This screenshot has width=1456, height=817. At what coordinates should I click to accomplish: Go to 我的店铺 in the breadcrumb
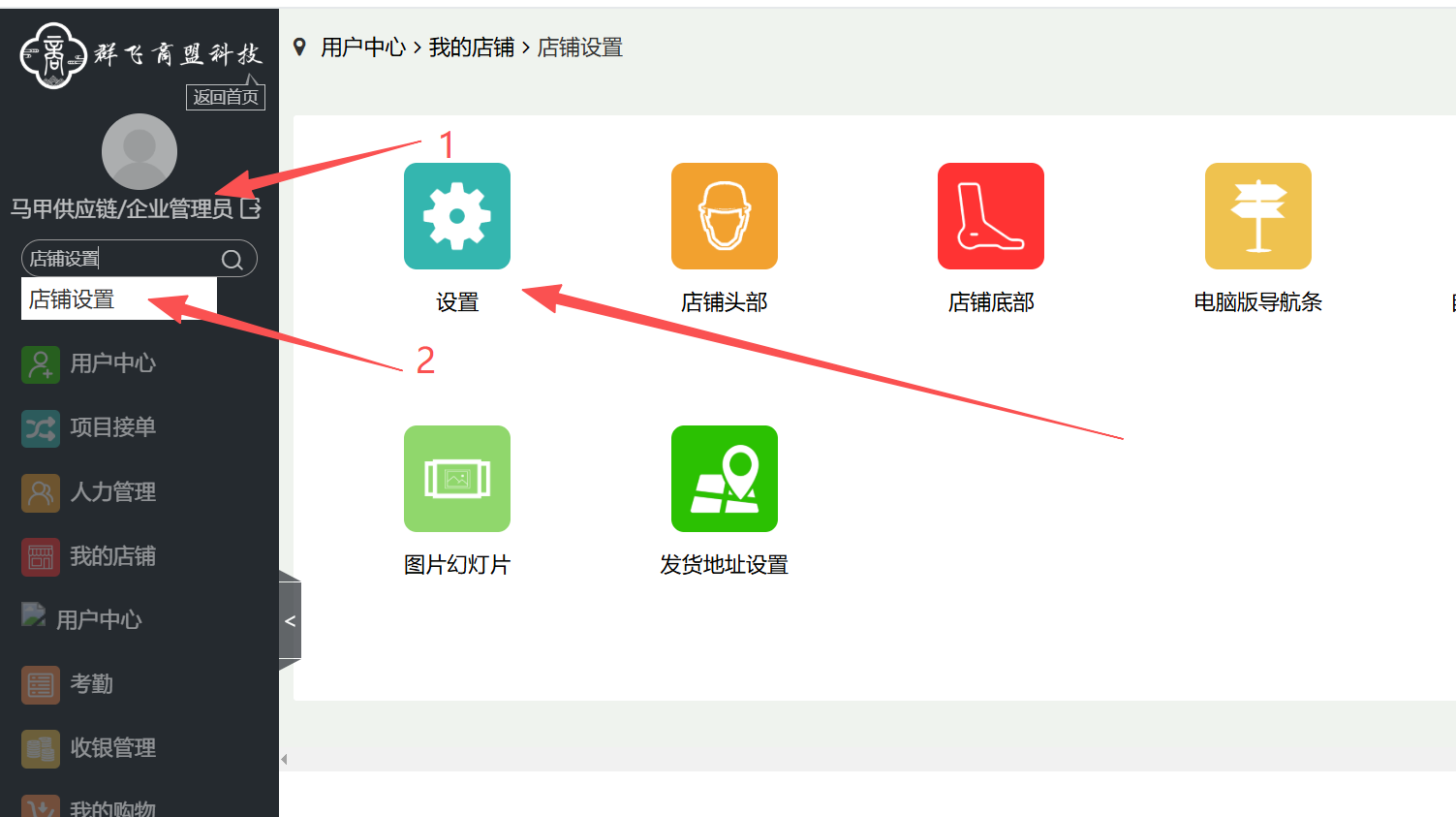[x=472, y=47]
